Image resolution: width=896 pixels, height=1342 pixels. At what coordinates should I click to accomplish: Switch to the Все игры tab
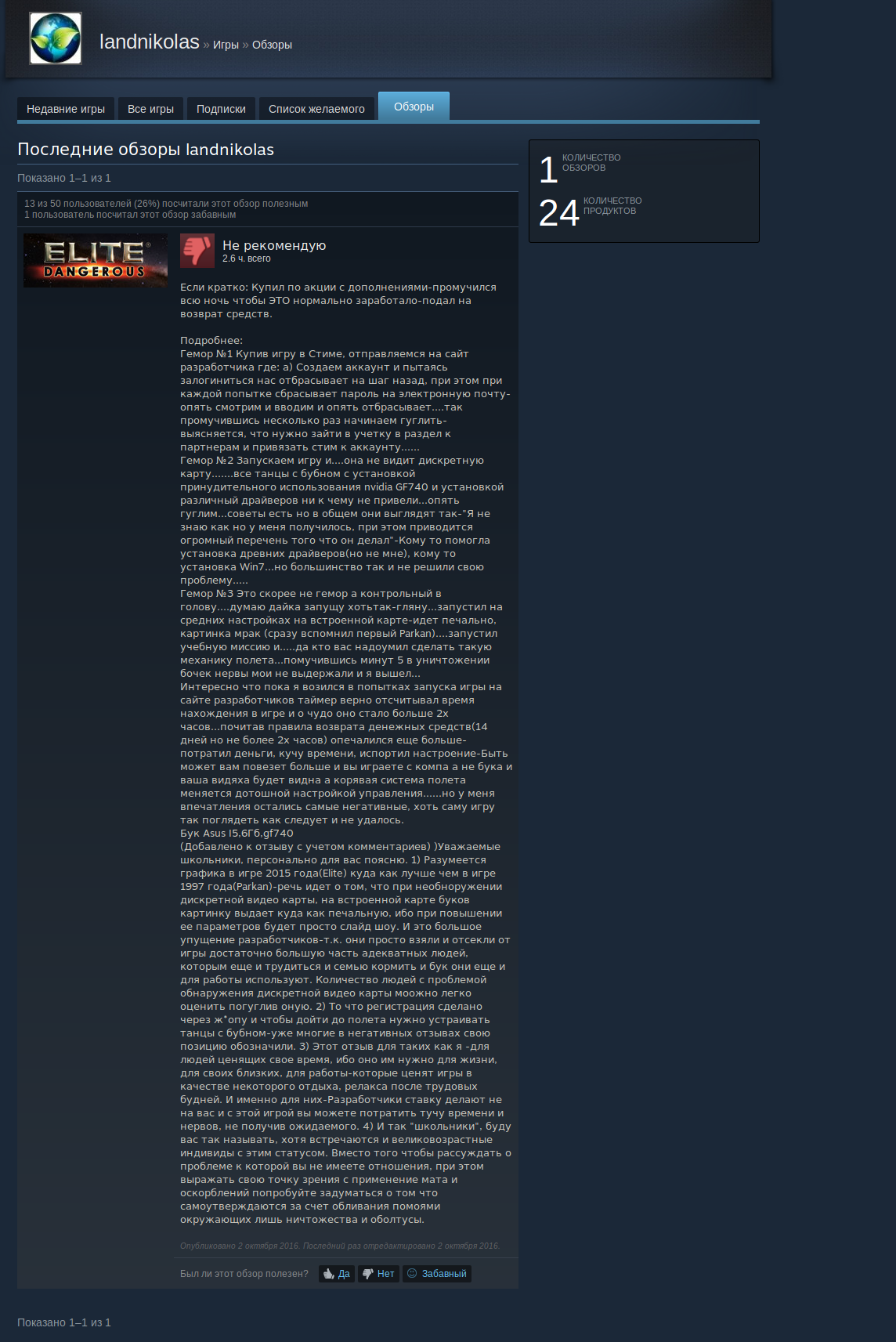(150, 109)
